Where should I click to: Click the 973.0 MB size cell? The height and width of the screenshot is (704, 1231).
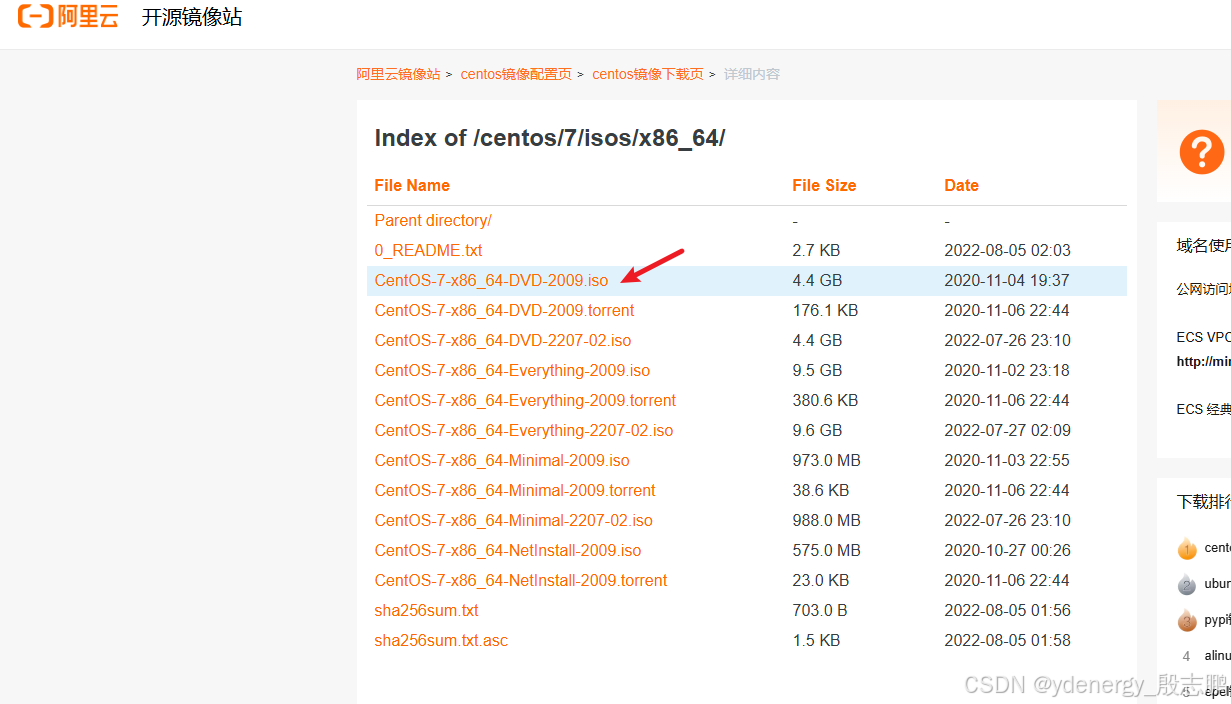pyautogui.click(x=827, y=460)
